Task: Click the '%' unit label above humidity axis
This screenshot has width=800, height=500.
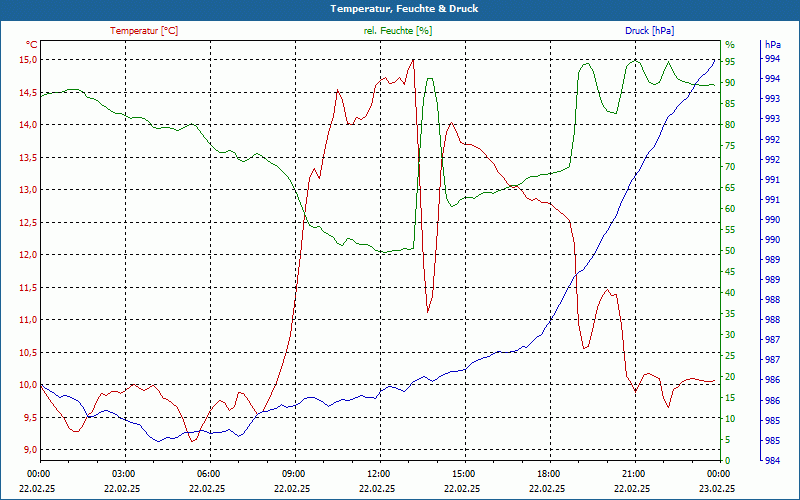Action: pyautogui.click(x=730, y=45)
